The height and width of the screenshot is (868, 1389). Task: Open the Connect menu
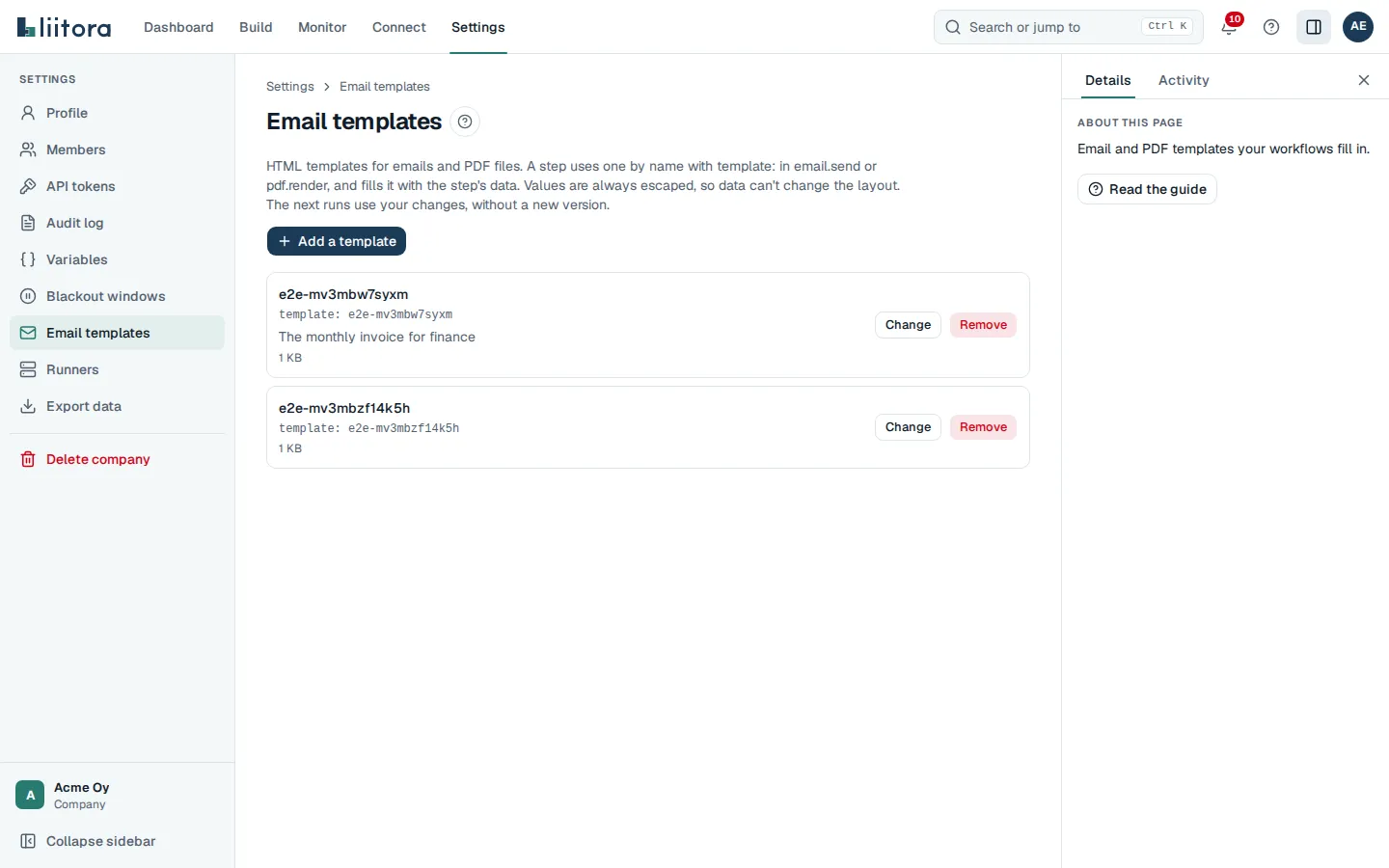pyautogui.click(x=399, y=27)
